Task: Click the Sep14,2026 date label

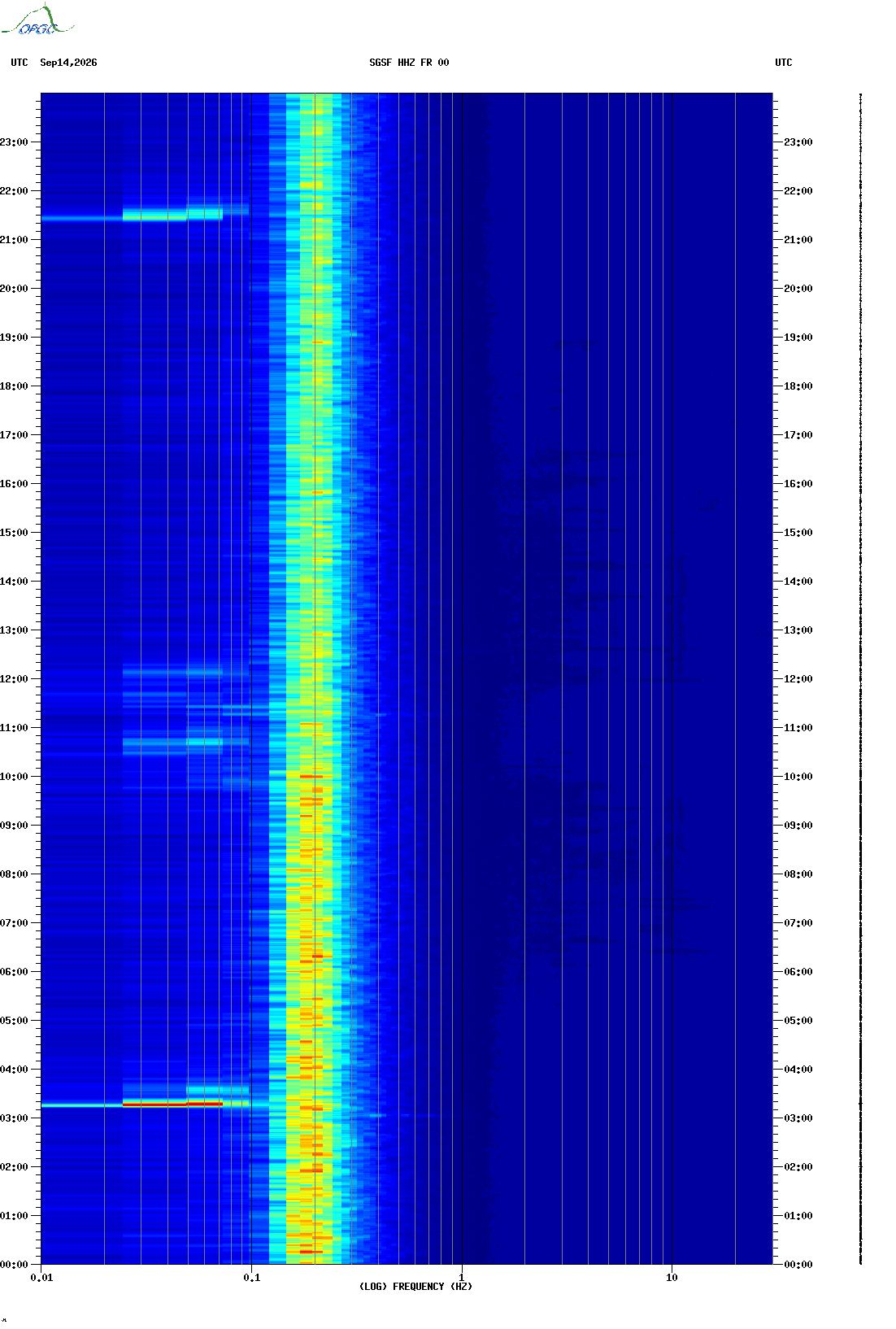Action: click(x=68, y=63)
